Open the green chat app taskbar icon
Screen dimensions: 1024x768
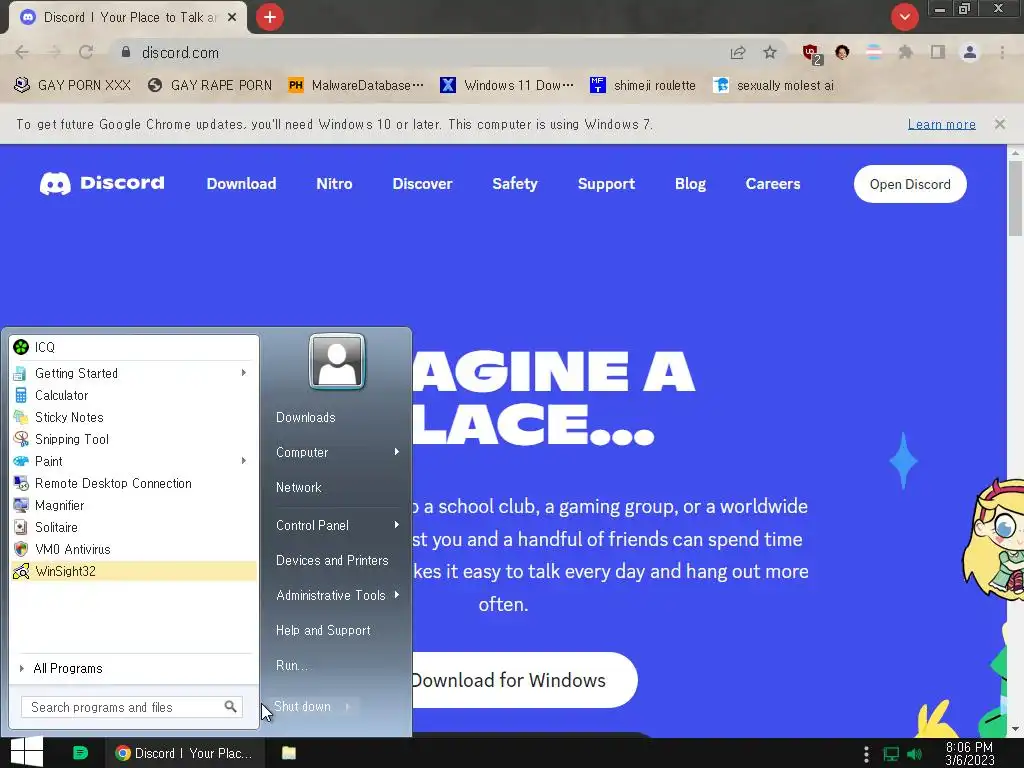(x=80, y=753)
